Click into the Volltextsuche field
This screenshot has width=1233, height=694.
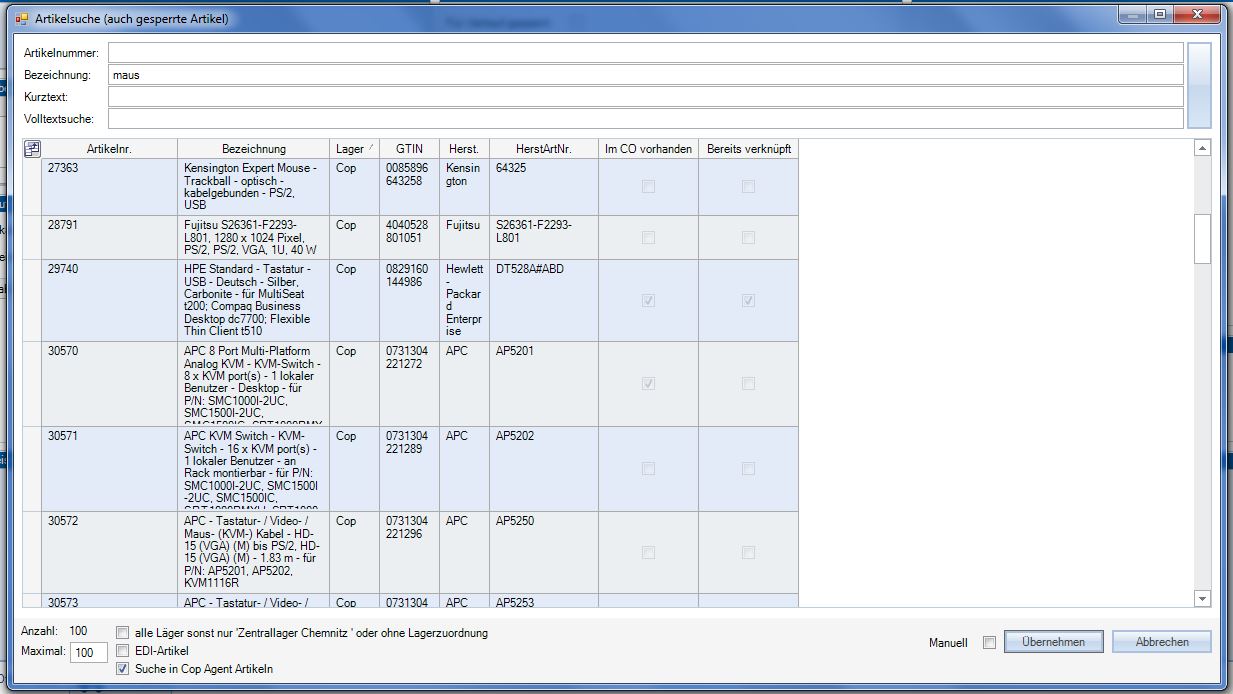click(x=645, y=119)
